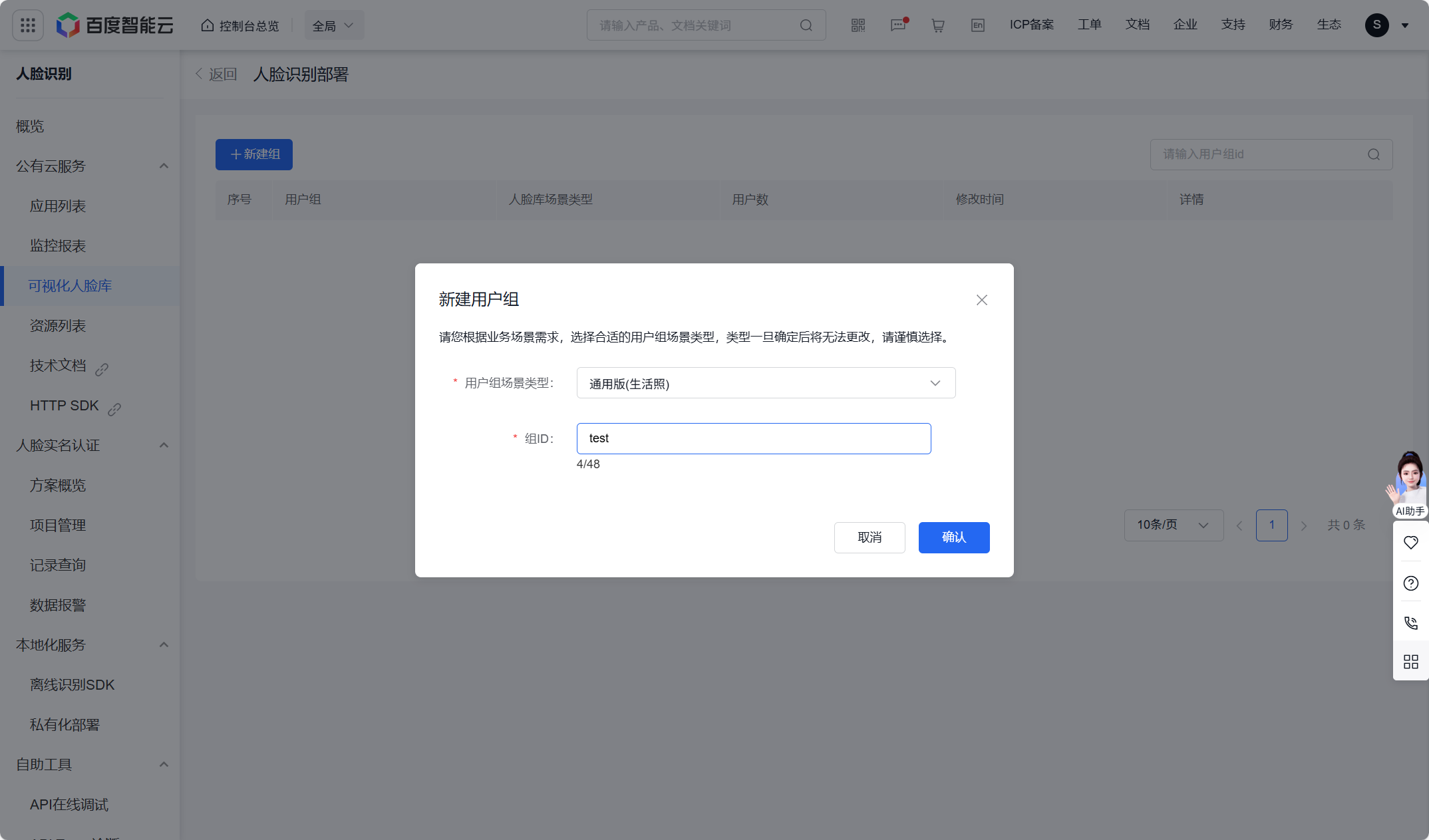Switch language via the En icon
This screenshot has height=840, width=1429.
pyautogui.click(x=977, y=25)
